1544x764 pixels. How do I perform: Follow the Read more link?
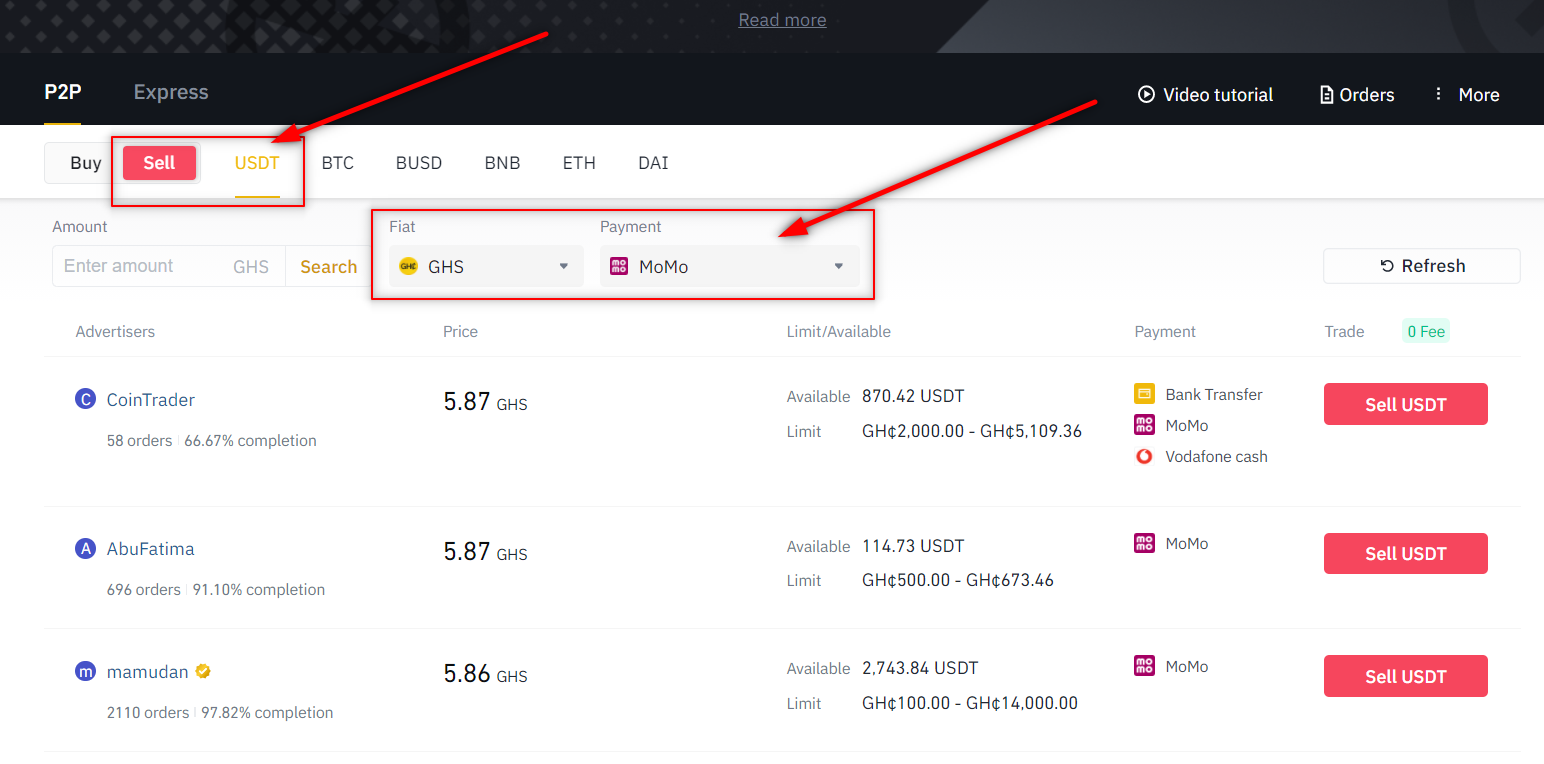coord(782,20)
